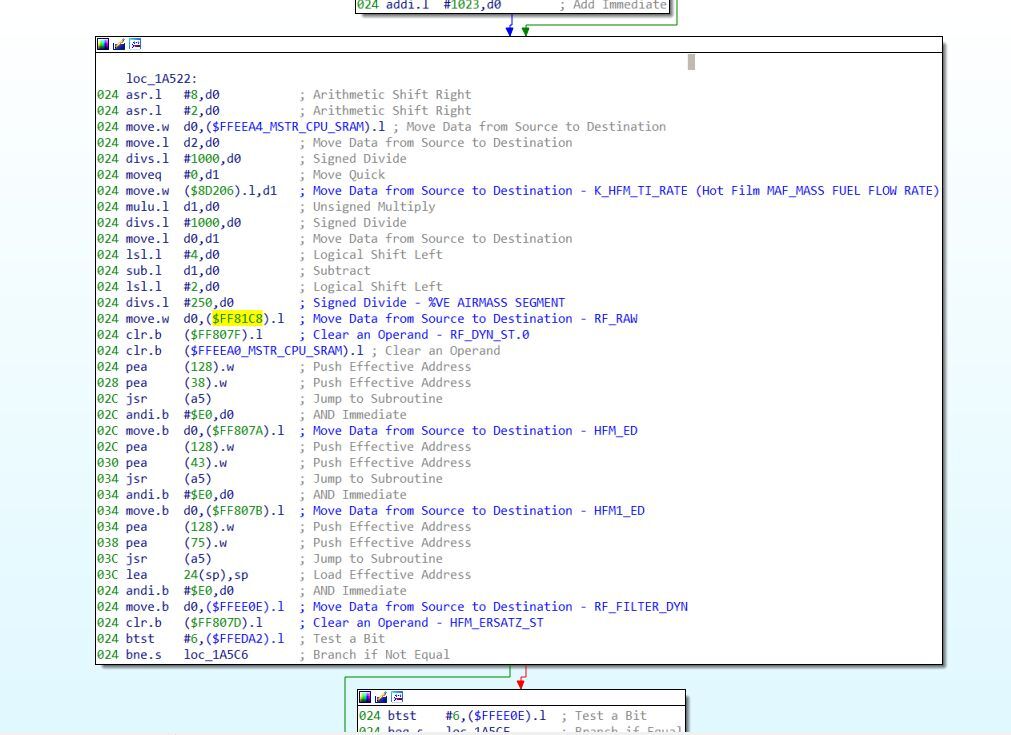This screenshot has width=1011, height=735.
Task: Click the moveq #0,d1 instruction
Action: (x=172, y=175)
